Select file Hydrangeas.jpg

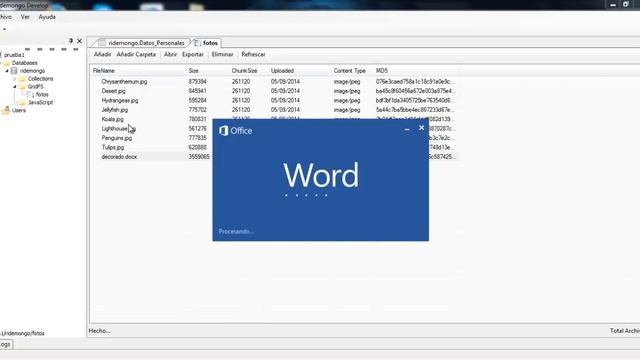tap(120, 100)
